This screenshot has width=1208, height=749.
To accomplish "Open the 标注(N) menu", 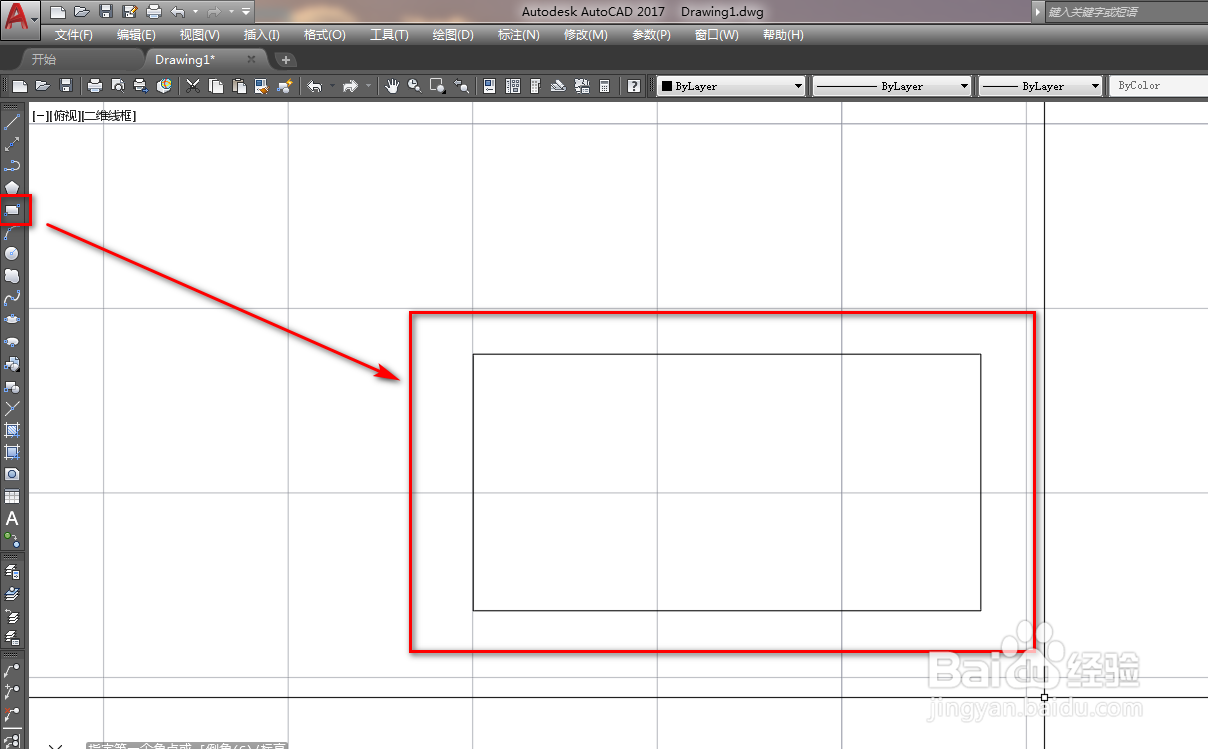I will point(518,35).
